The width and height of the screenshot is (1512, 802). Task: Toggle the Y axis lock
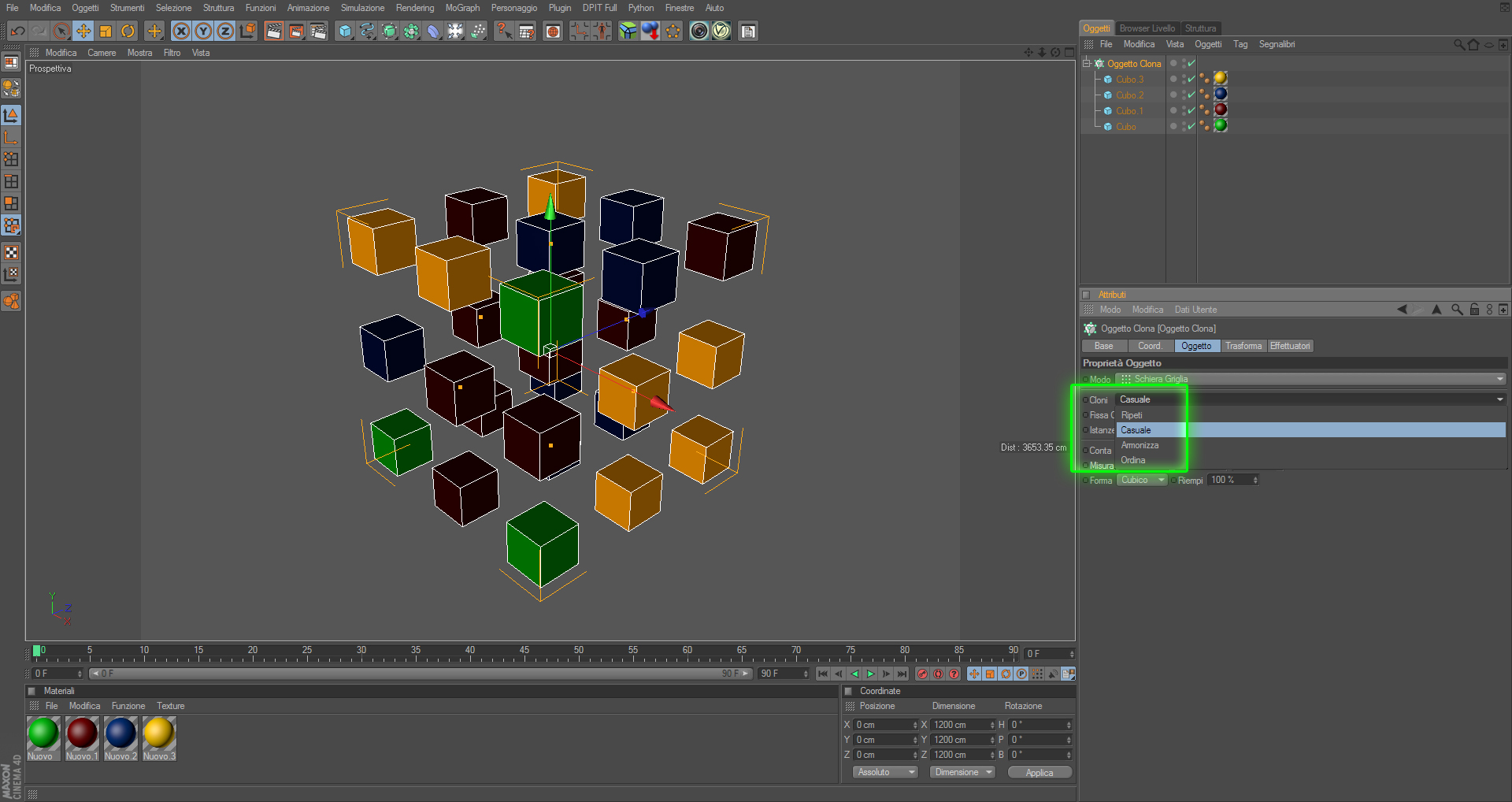(203, 32)
